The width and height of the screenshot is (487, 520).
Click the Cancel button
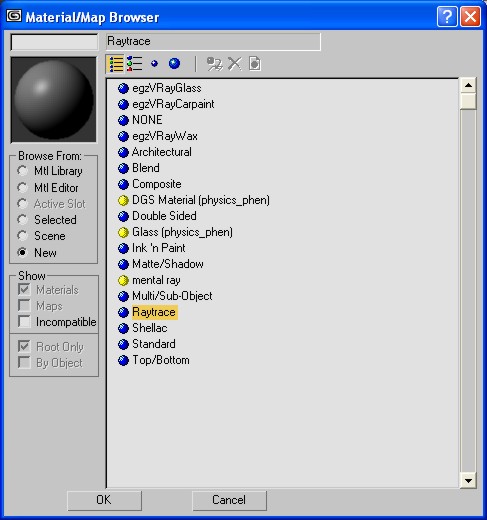point(229,500)
